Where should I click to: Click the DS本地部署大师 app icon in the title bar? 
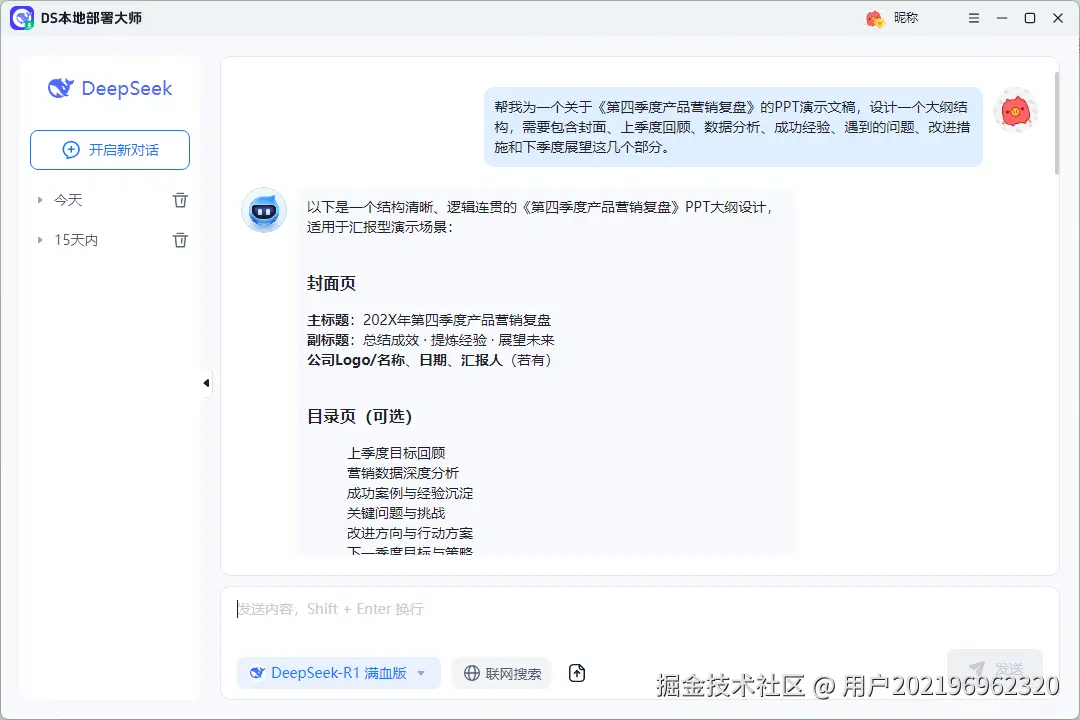[x=21, y=17]
